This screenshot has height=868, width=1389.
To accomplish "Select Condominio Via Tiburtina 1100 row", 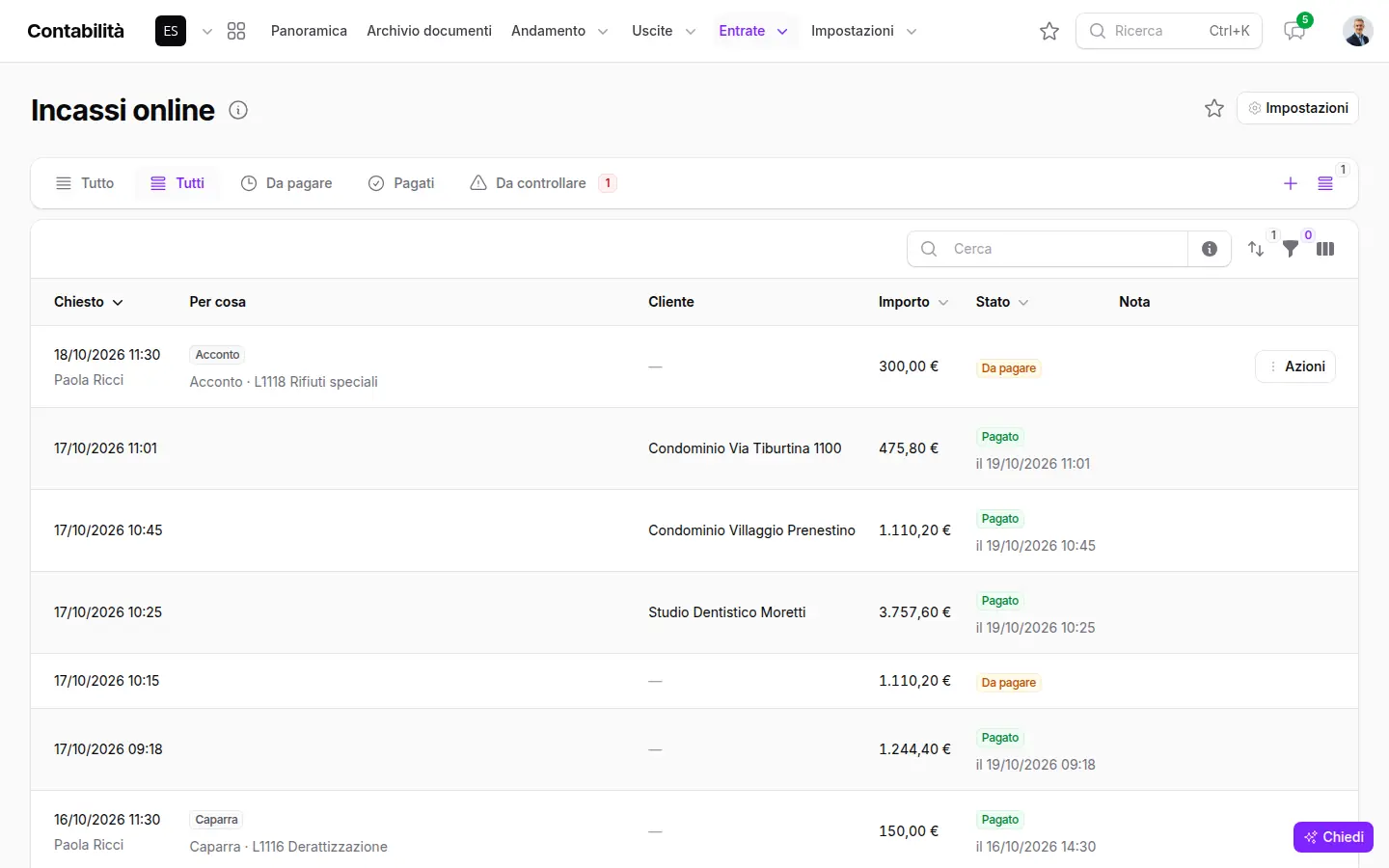I will coord(694,448).
